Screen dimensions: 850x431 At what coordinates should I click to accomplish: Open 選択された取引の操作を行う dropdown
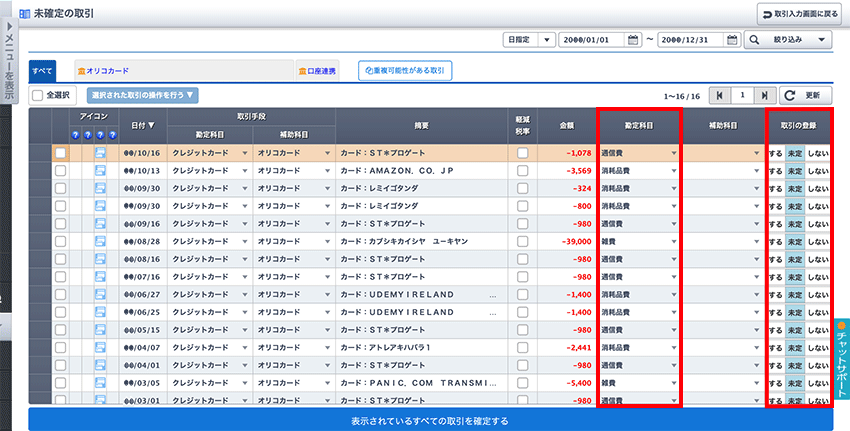pos(143,95)
